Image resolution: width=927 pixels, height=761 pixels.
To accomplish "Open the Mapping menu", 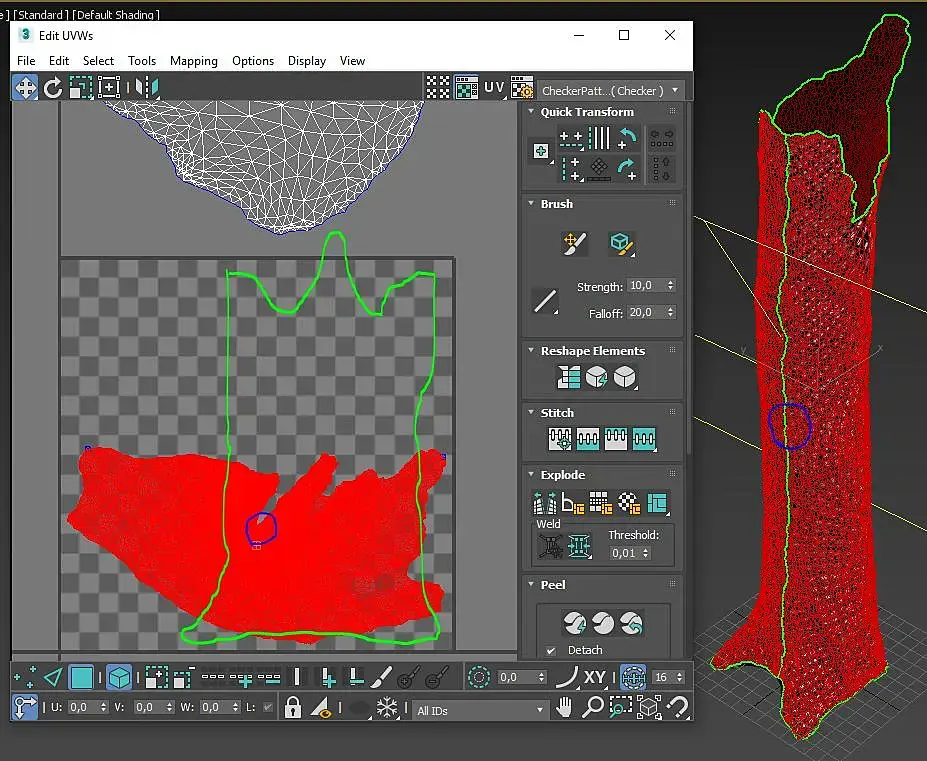I will pyautogui.click(x=193, y=61).
